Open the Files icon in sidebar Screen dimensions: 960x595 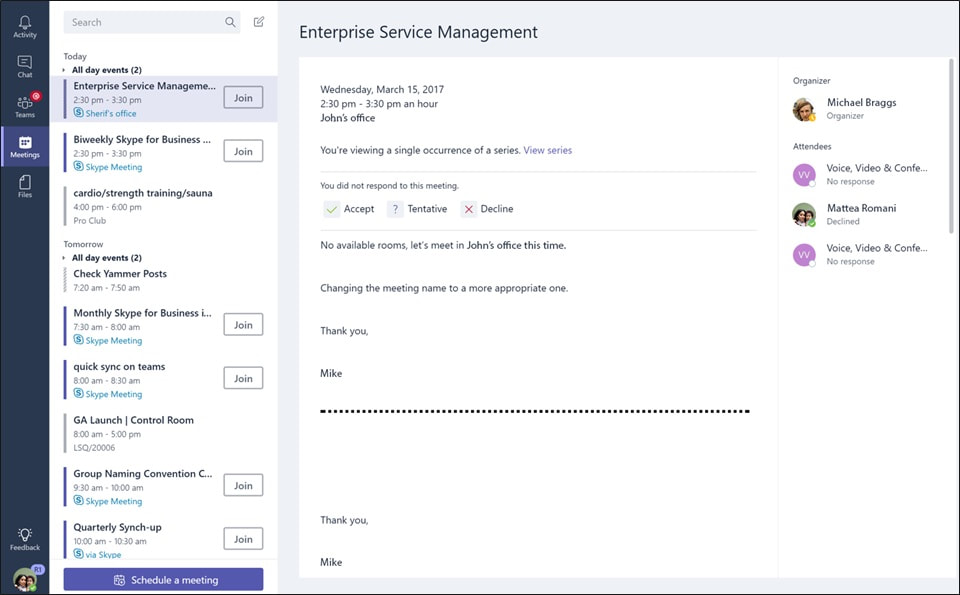(24, 186)
